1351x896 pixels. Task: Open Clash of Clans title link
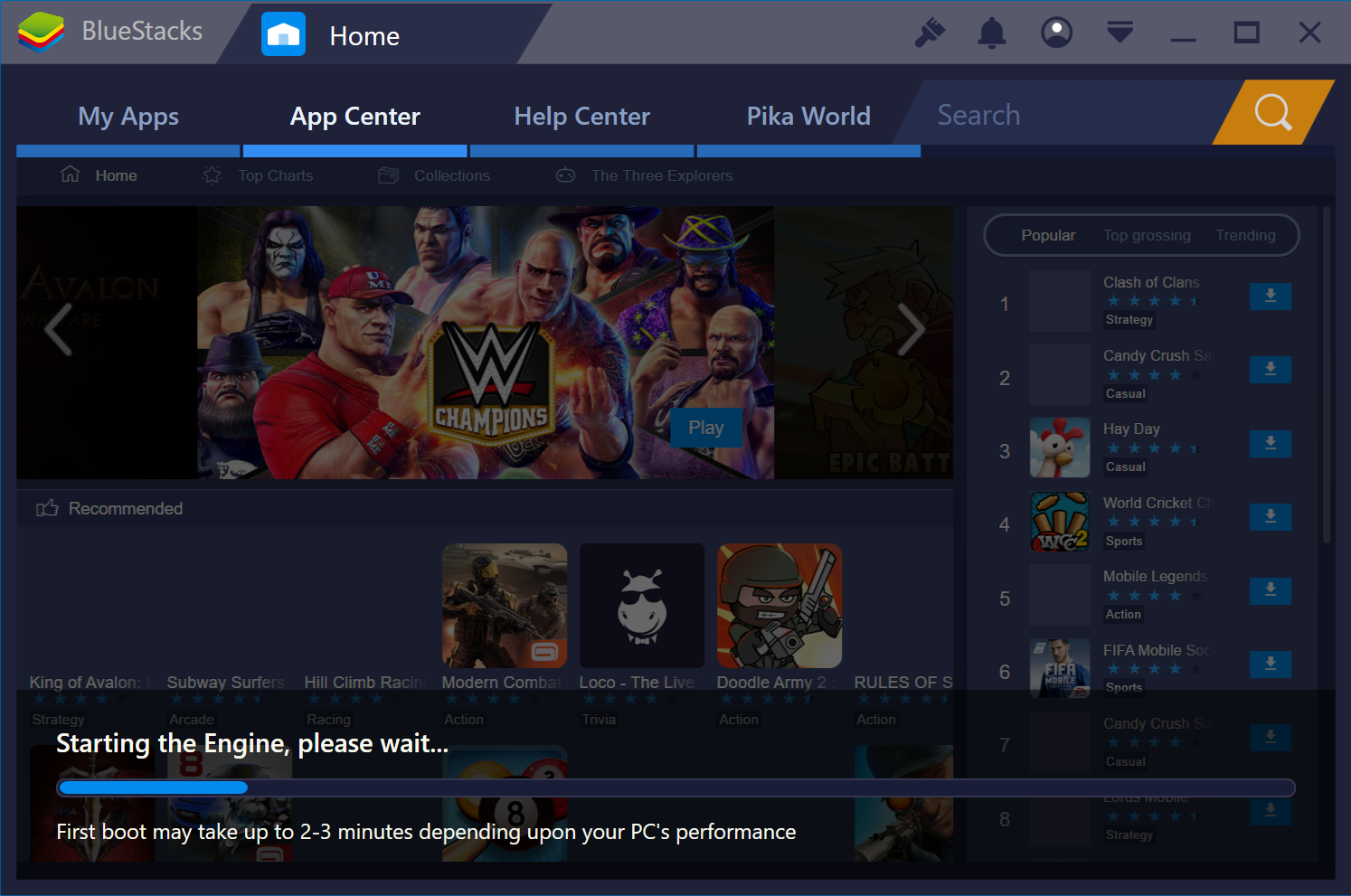pyautogui.click(x=1151, y=282)
